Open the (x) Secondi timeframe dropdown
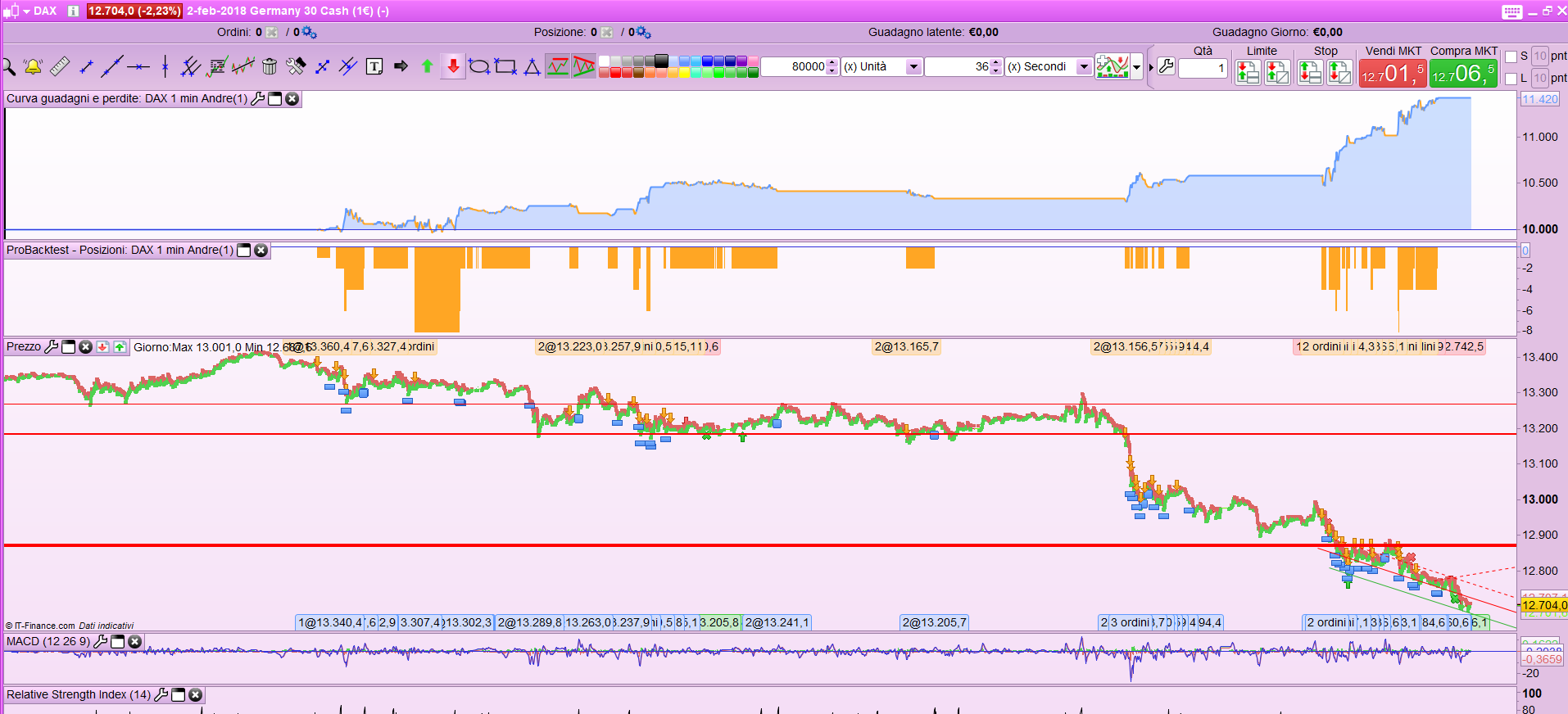This screenshot has width=1568, height=714. [1084, 67]
